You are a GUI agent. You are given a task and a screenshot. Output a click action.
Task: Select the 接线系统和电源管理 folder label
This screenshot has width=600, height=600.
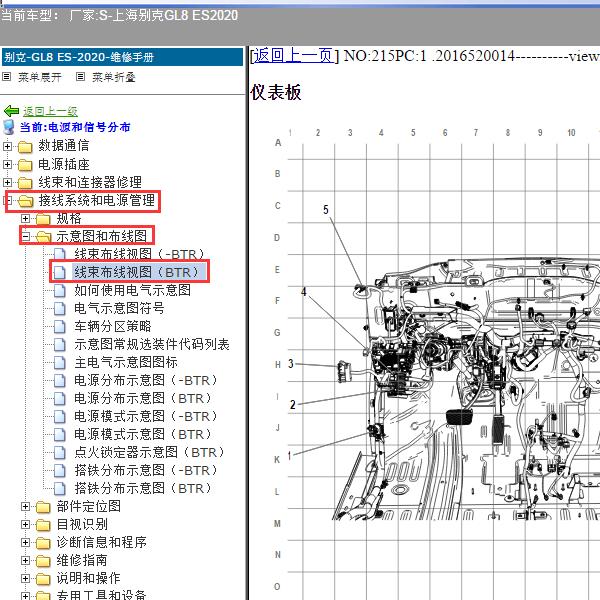pos(96,201)
